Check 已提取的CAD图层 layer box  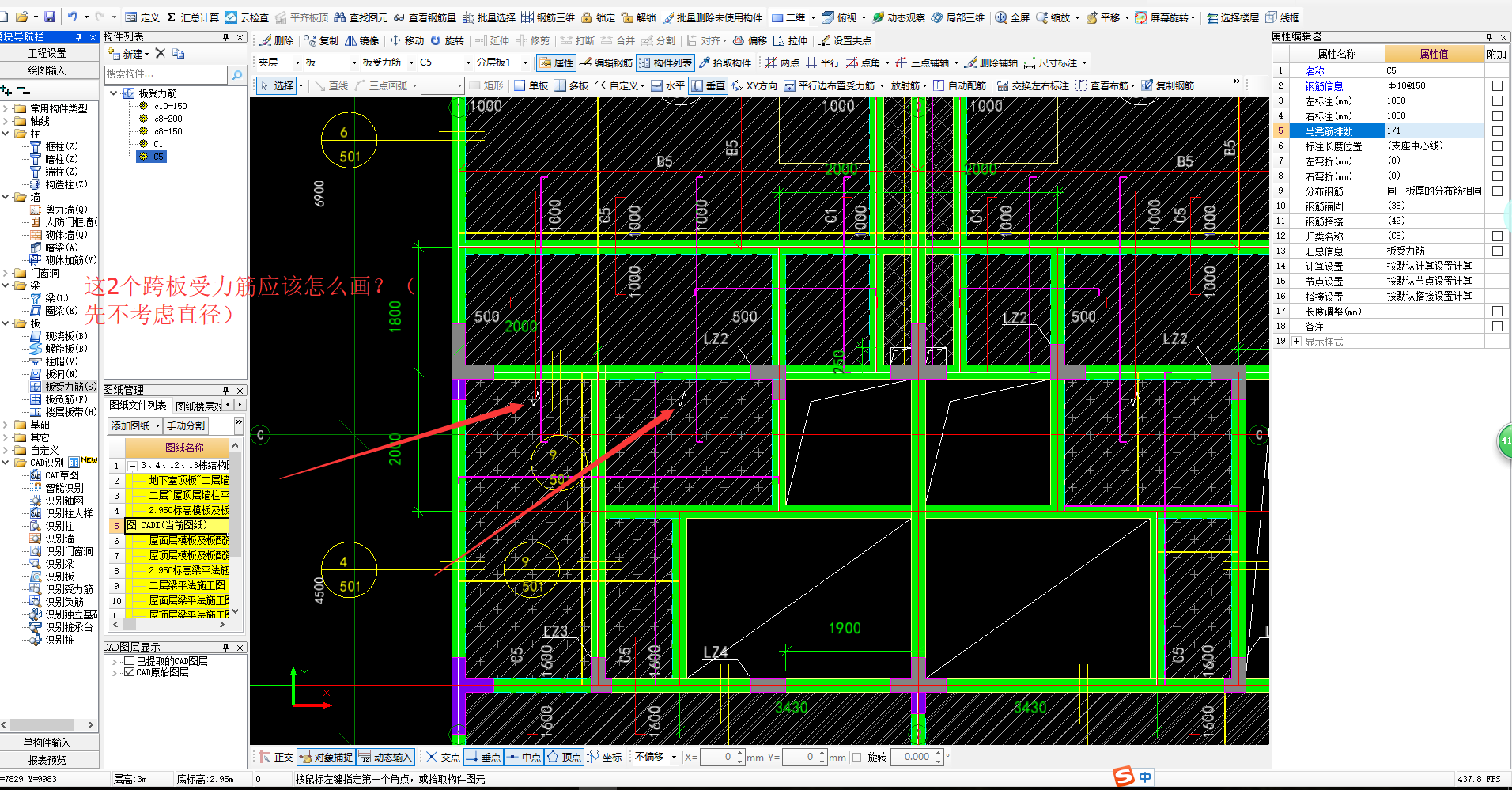pos(129,661)
